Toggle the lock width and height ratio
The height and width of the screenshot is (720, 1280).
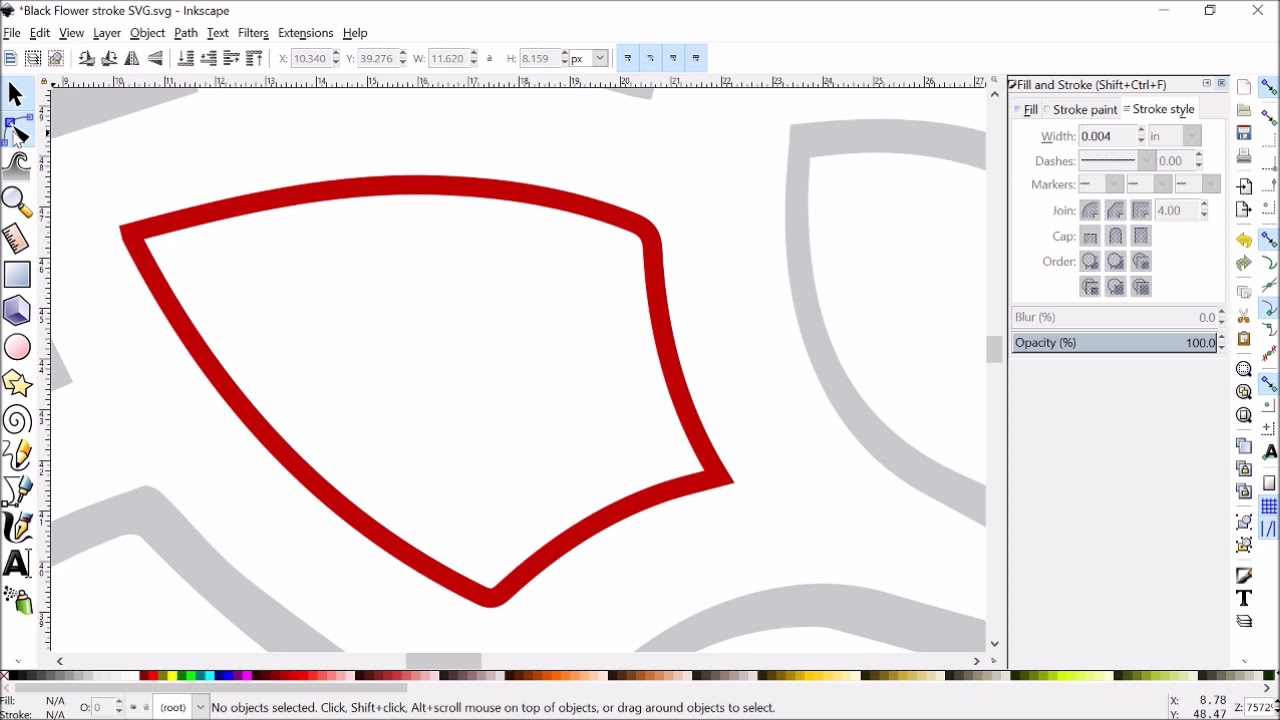click(x=489, y=59)
